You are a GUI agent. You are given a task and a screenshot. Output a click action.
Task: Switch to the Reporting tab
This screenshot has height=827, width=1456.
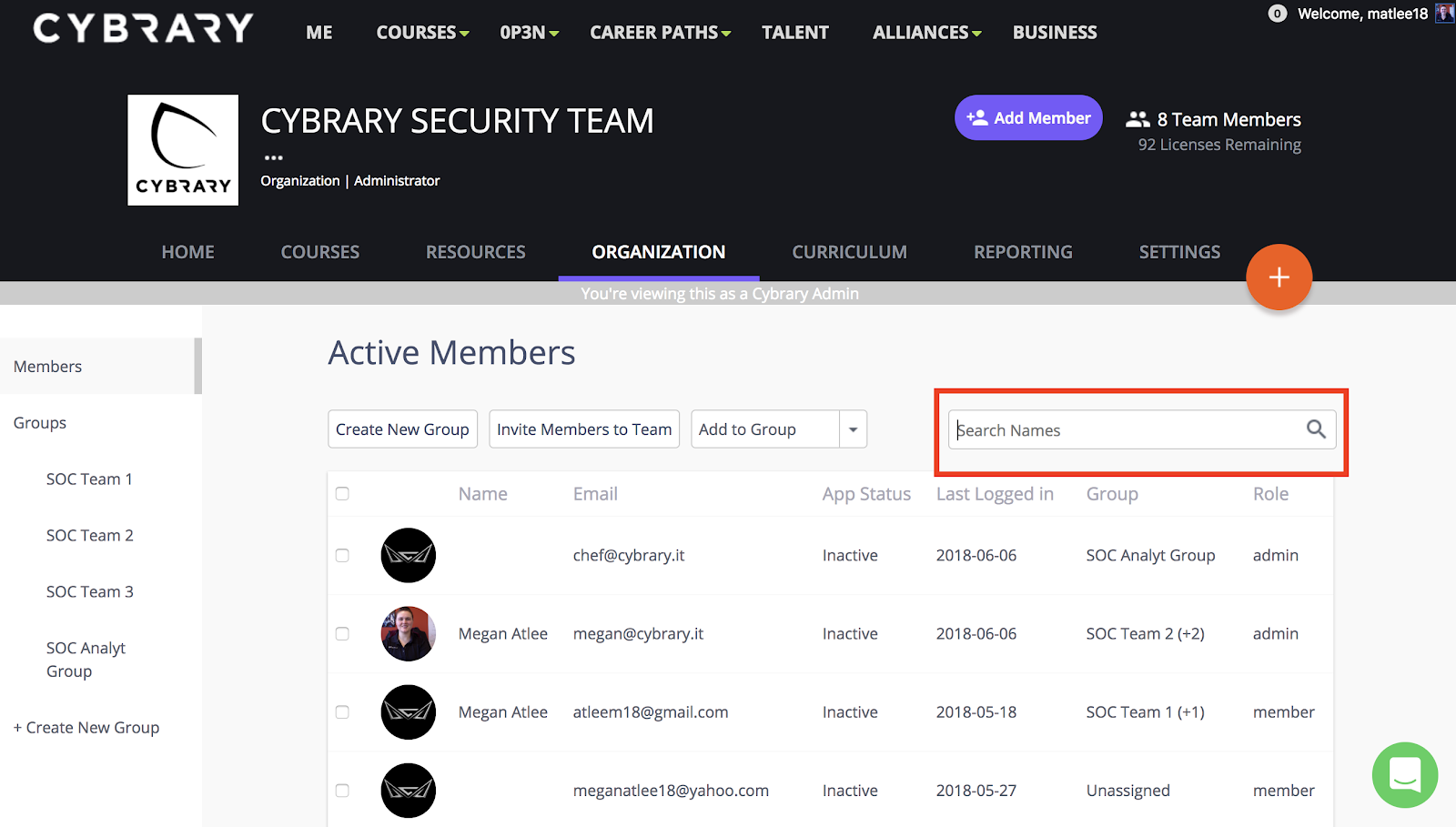(x=1023, y=252)
